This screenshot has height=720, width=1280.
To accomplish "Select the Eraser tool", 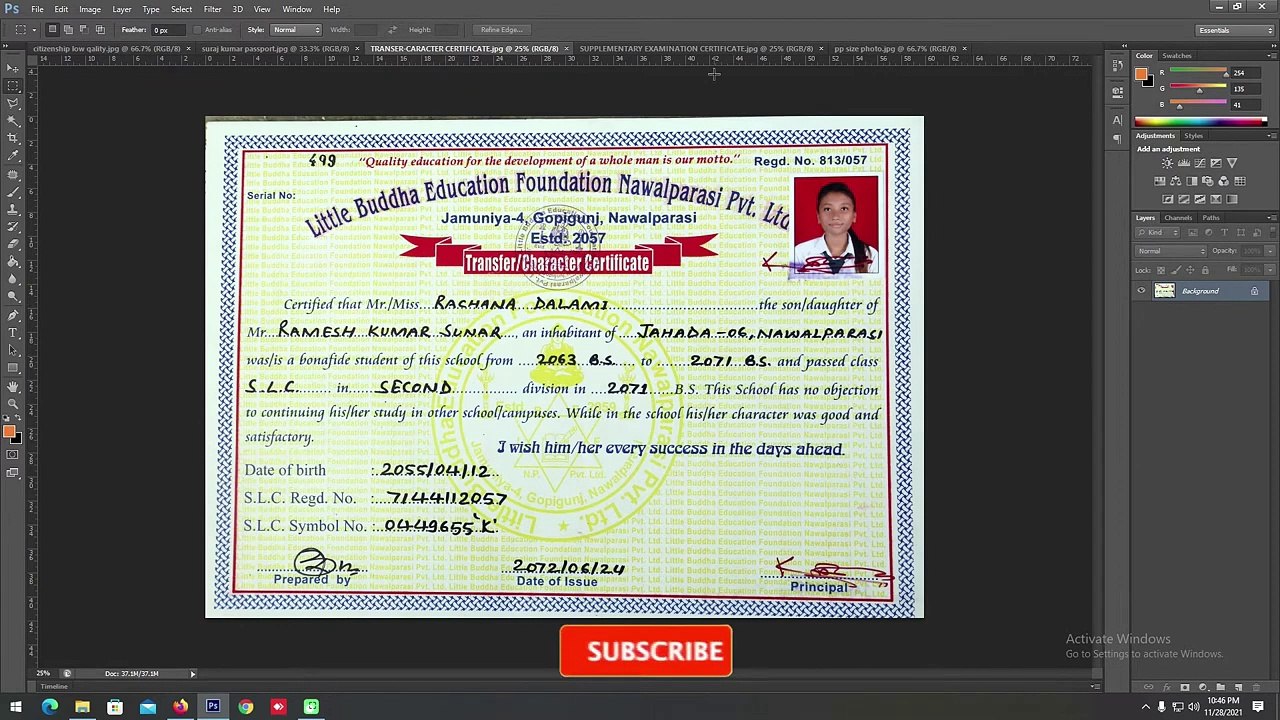I will 13,244.
